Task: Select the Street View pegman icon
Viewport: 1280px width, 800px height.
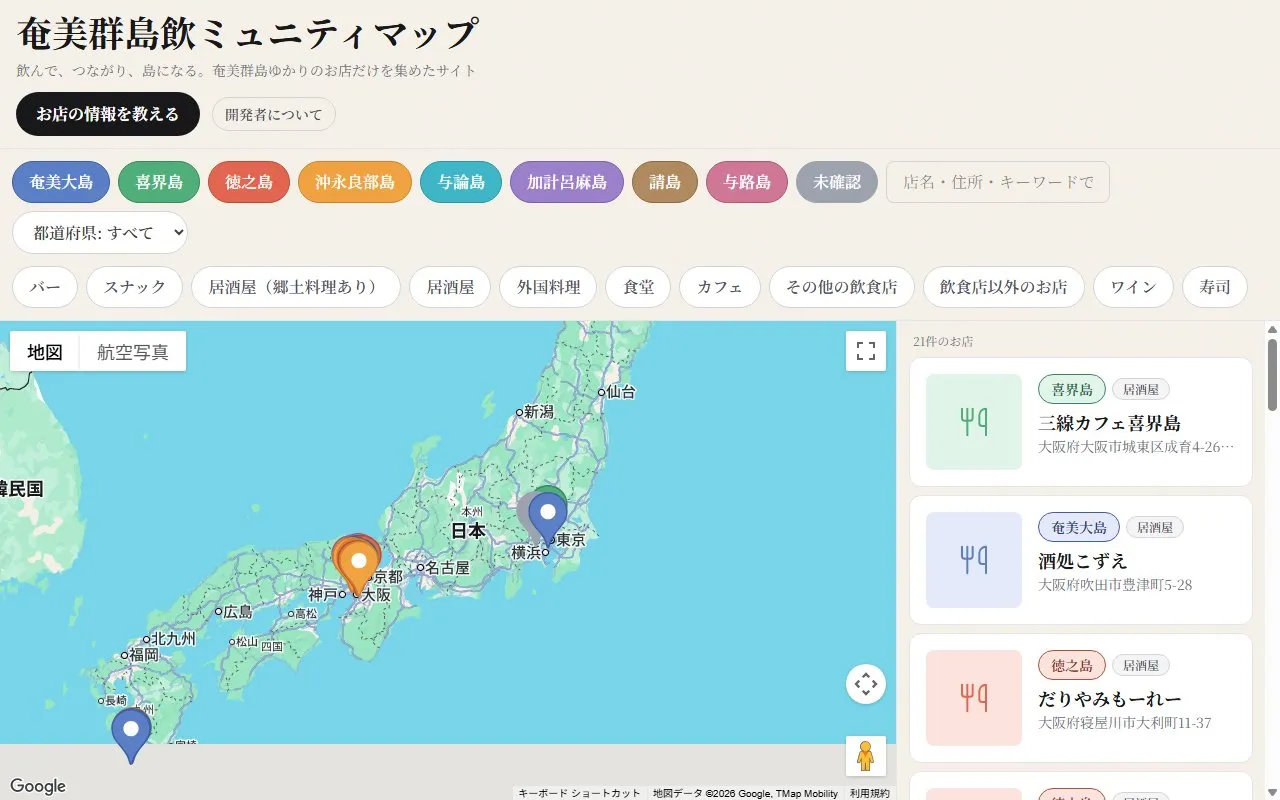Action: coord(866,755)
